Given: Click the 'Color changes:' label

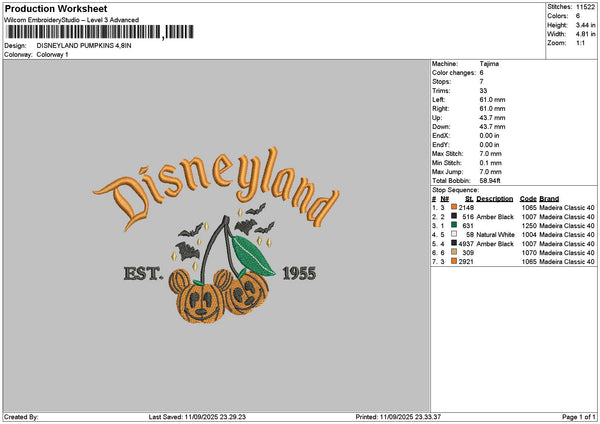Looking at the screenshot, I should (454, 73).
